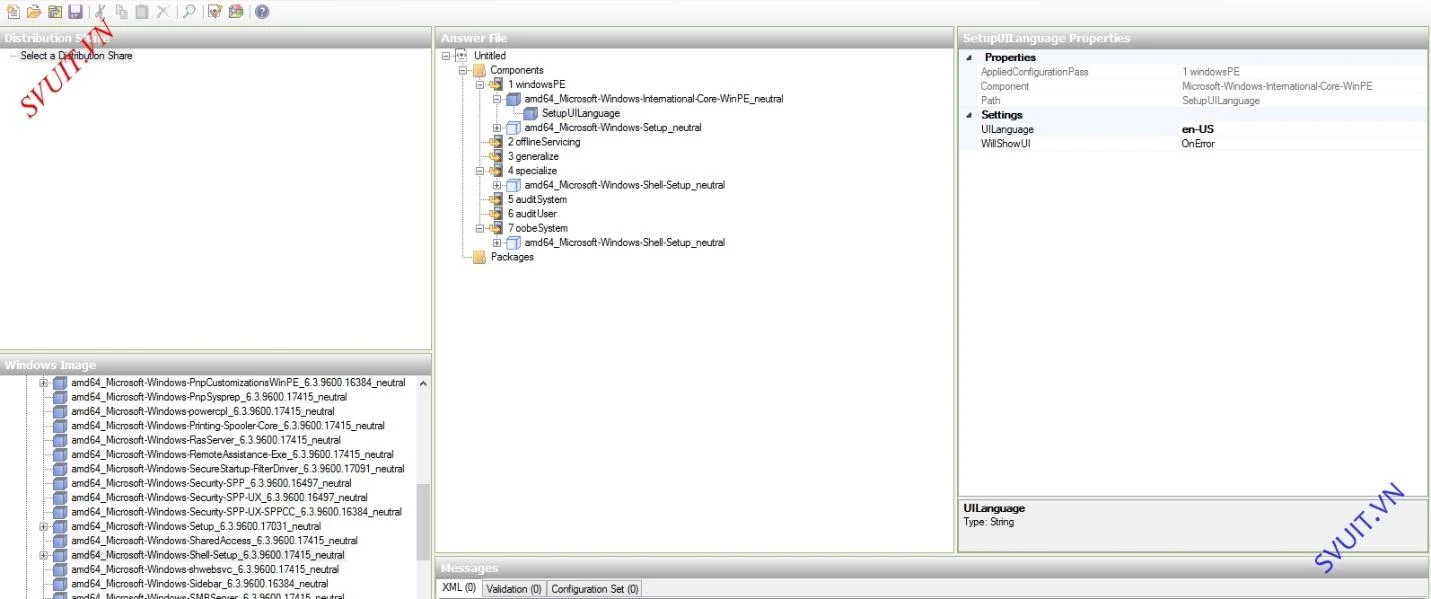Screen dimensions: 1431x599
Task: Select the shwebsvc_6.3.9600.17415 component
Action: [x=205, y=569]
